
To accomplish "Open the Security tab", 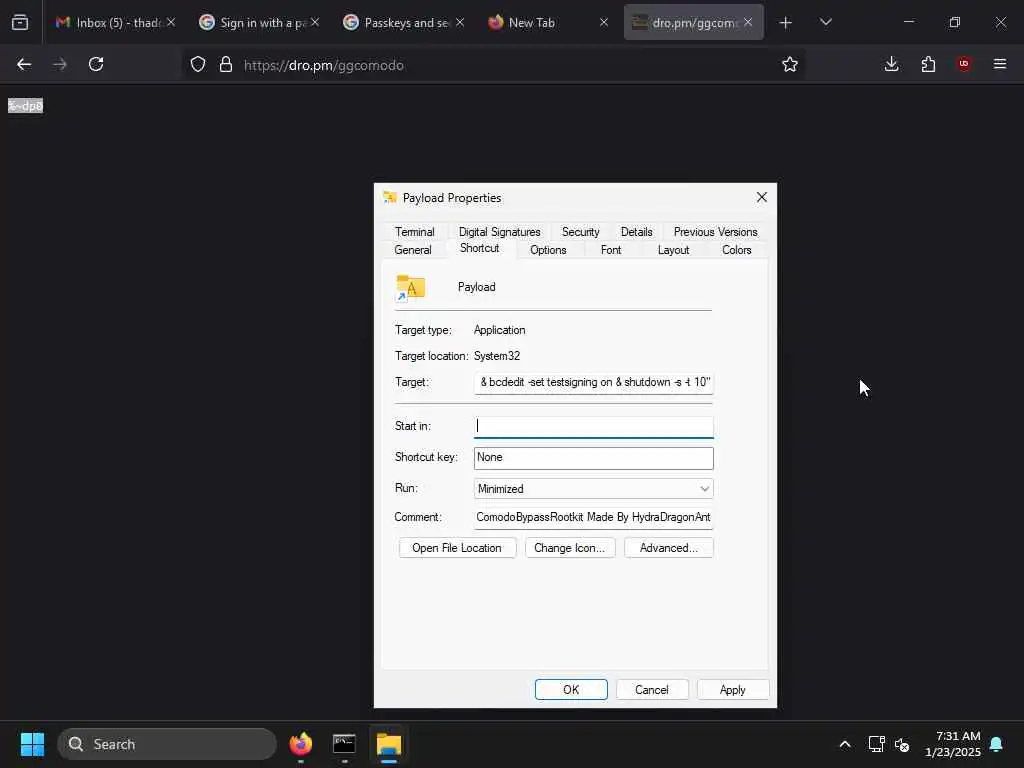I will pyautogui.click(x=580, y=232).
